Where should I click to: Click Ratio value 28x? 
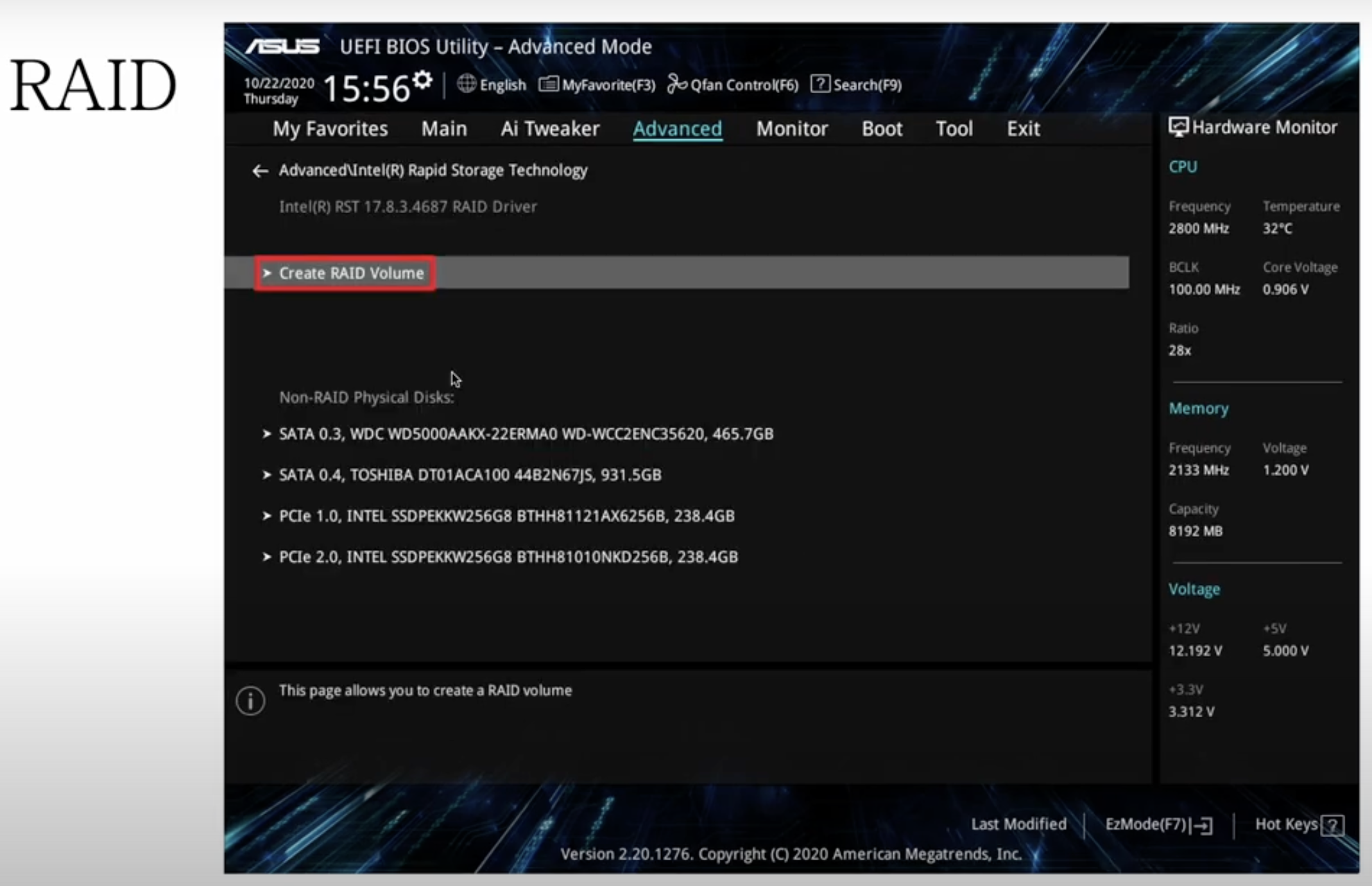coord(1179,351)
